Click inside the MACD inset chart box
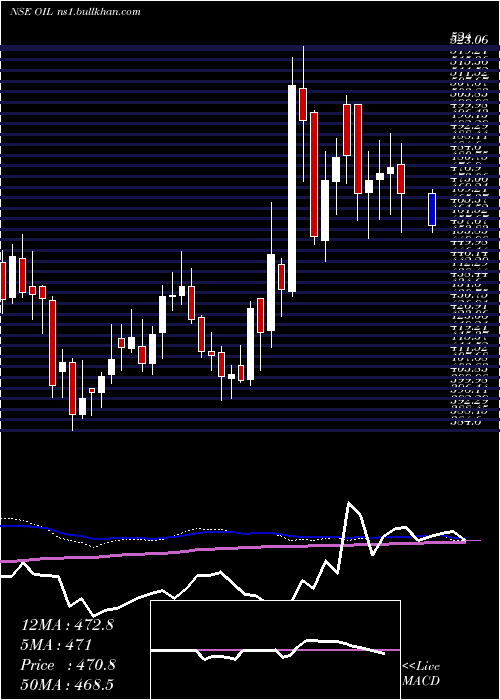 click(x=275, y=650)
